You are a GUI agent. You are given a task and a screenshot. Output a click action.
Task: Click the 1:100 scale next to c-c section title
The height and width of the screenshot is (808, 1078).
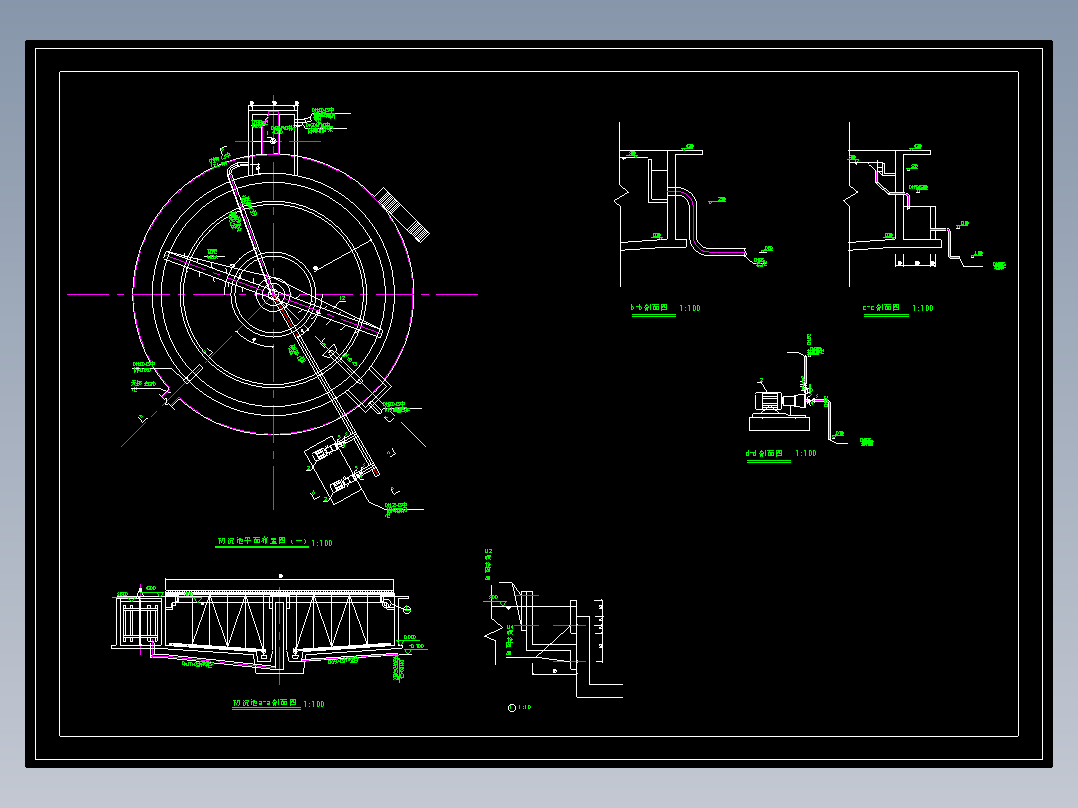pos(923,308)
